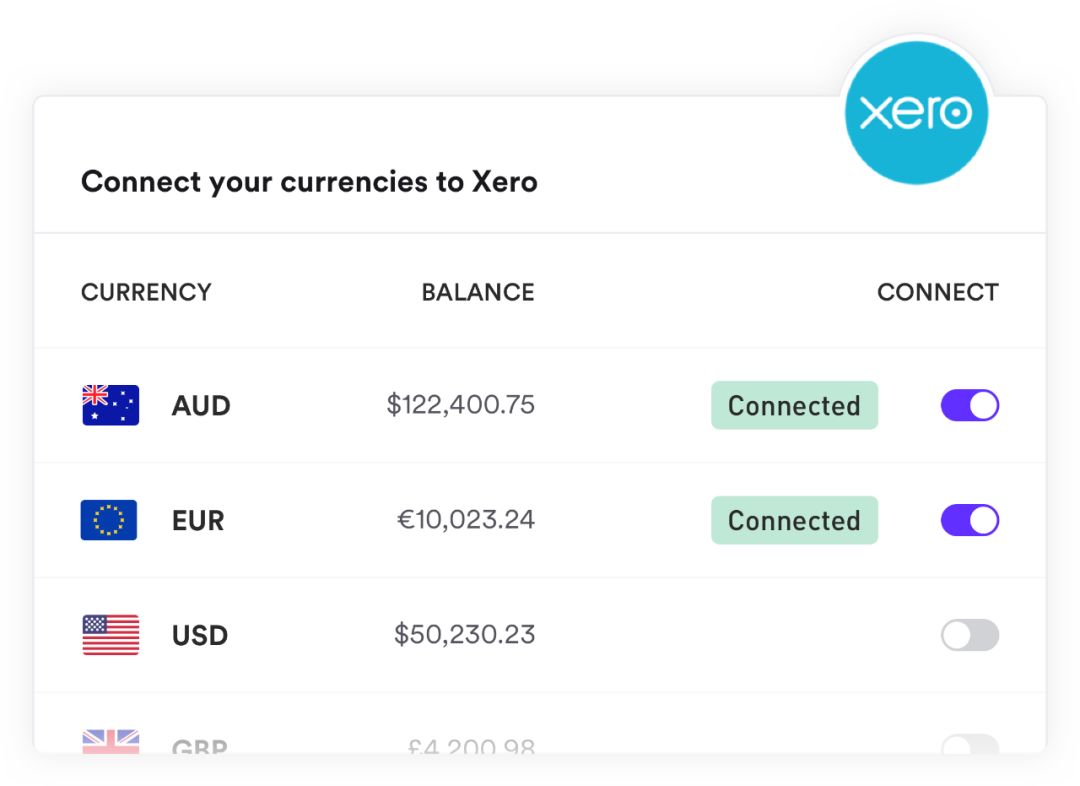This screenshot has height=786, width=1080.
Task: Click the European Union flag icon
Action: (109, 520)
